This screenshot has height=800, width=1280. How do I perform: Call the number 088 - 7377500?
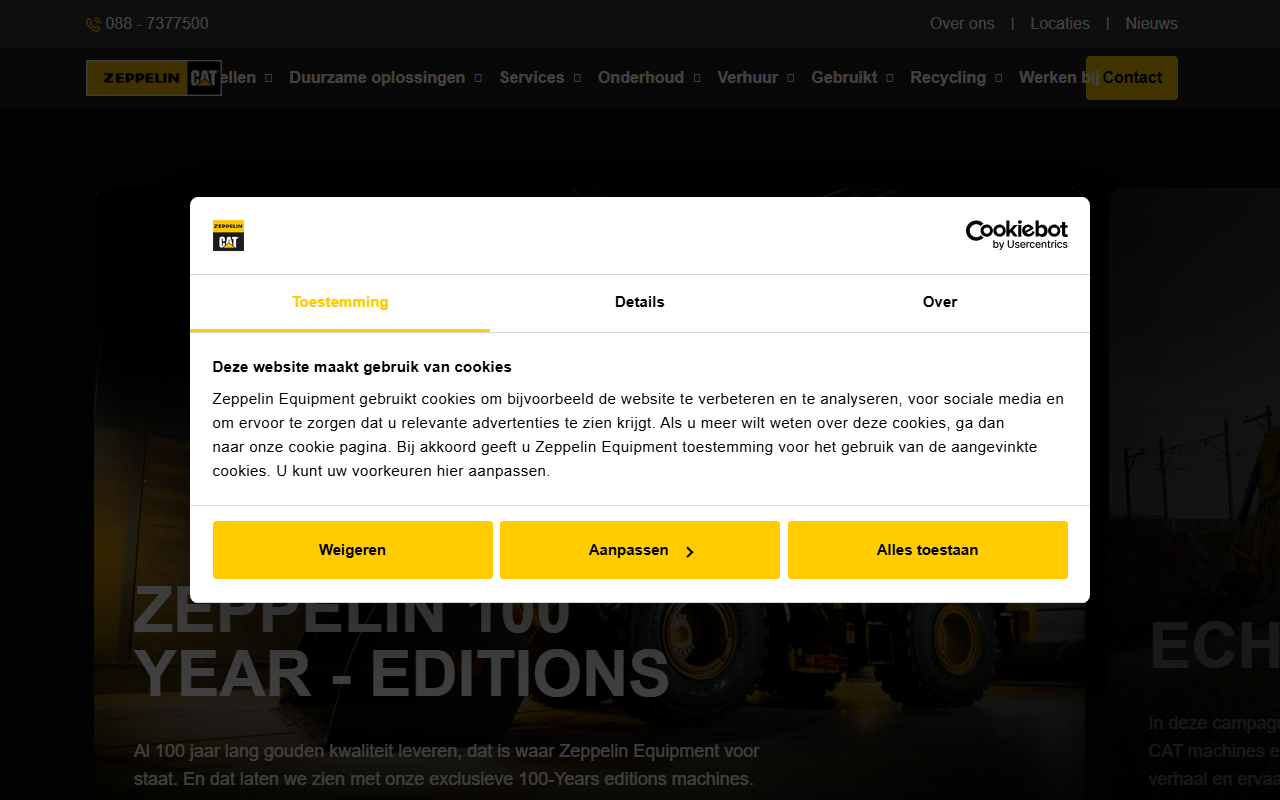pyautogui.click(x=157, y=24)
